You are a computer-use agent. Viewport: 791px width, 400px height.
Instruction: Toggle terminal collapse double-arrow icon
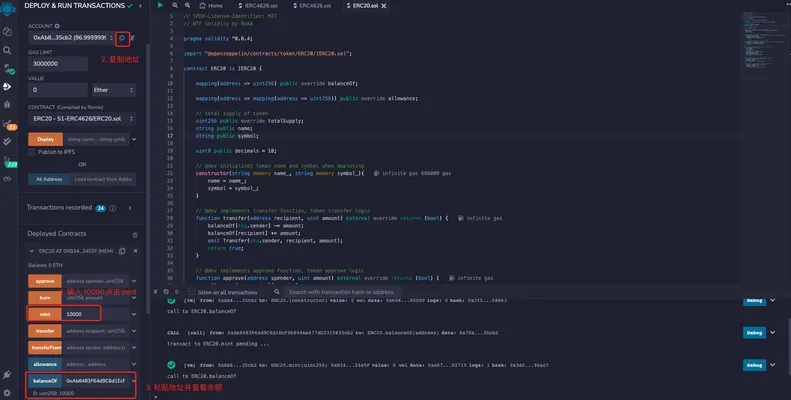click(x=155, y=292)
